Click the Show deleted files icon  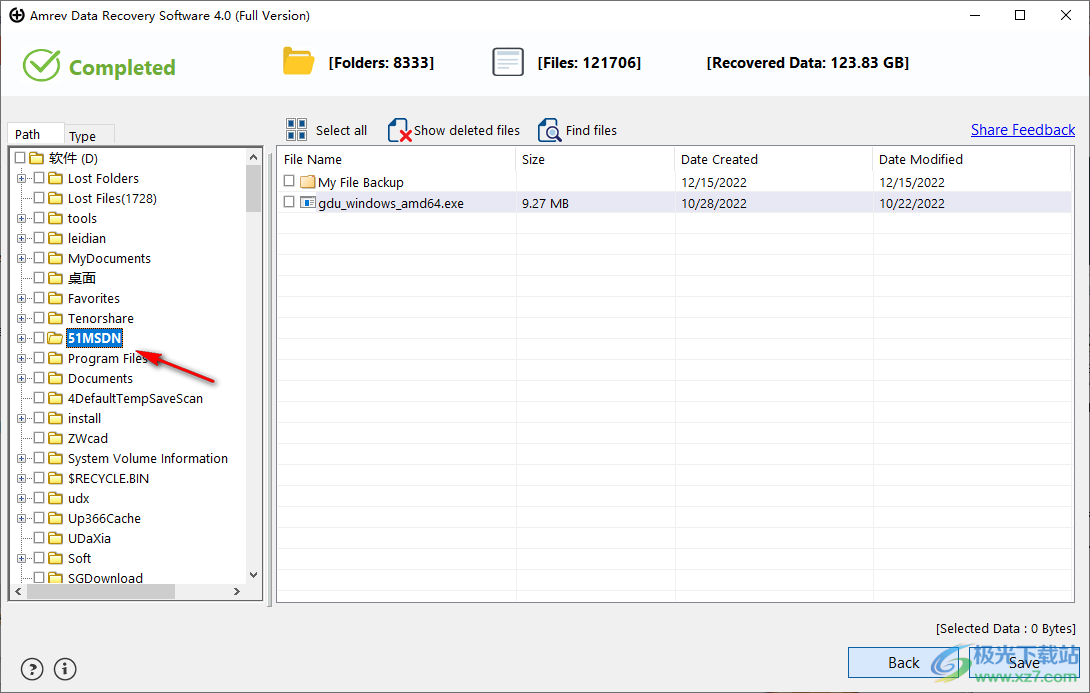tap(400, 130)
